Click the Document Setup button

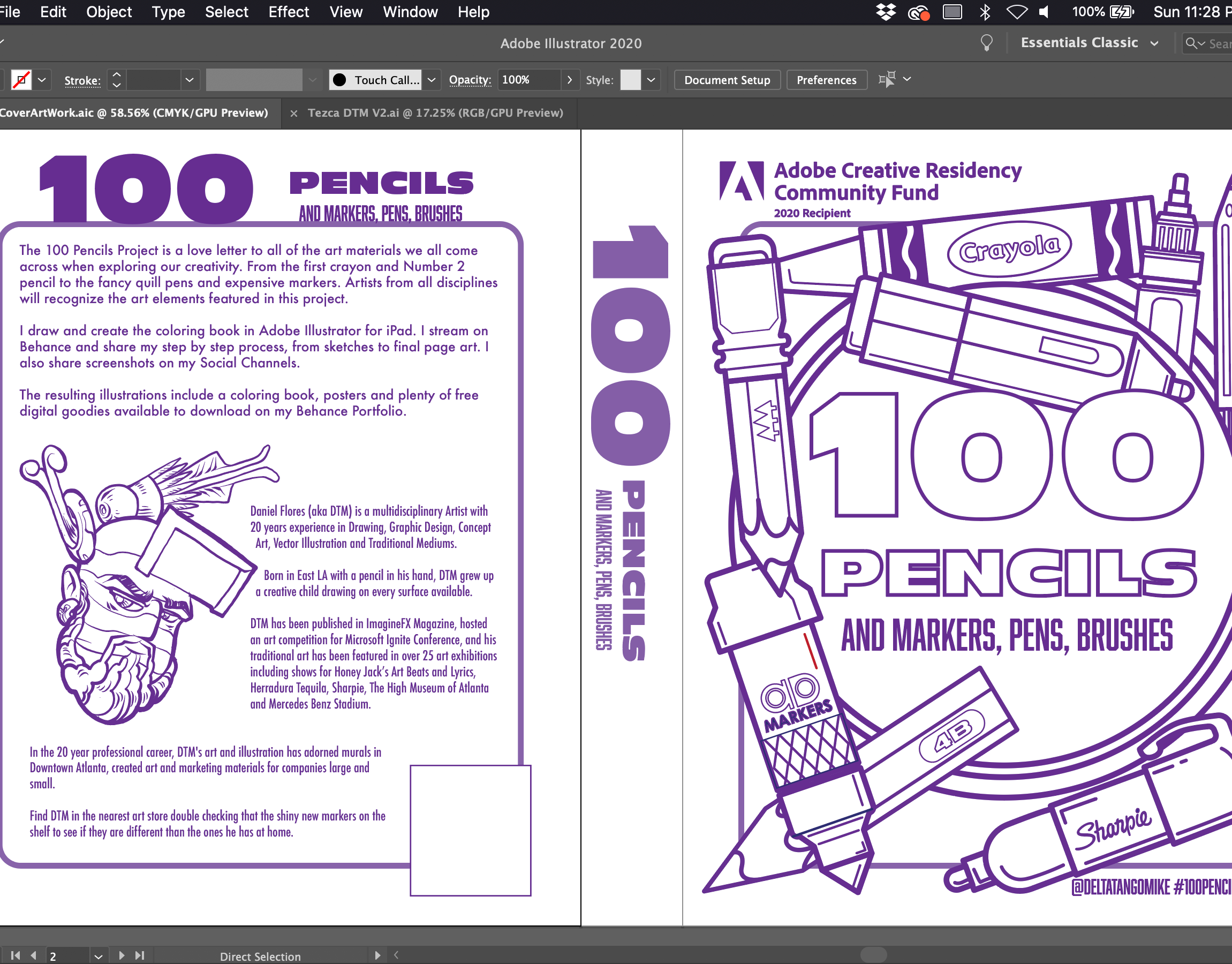tap(727, 80)
